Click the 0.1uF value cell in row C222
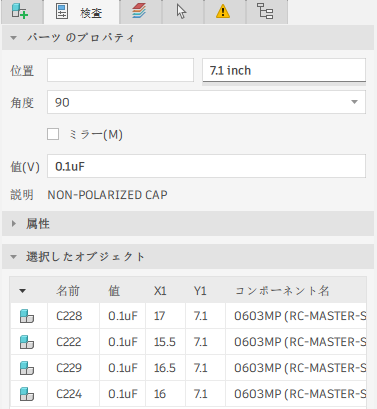This screenshot has height=409, width=377. [122, 342]
